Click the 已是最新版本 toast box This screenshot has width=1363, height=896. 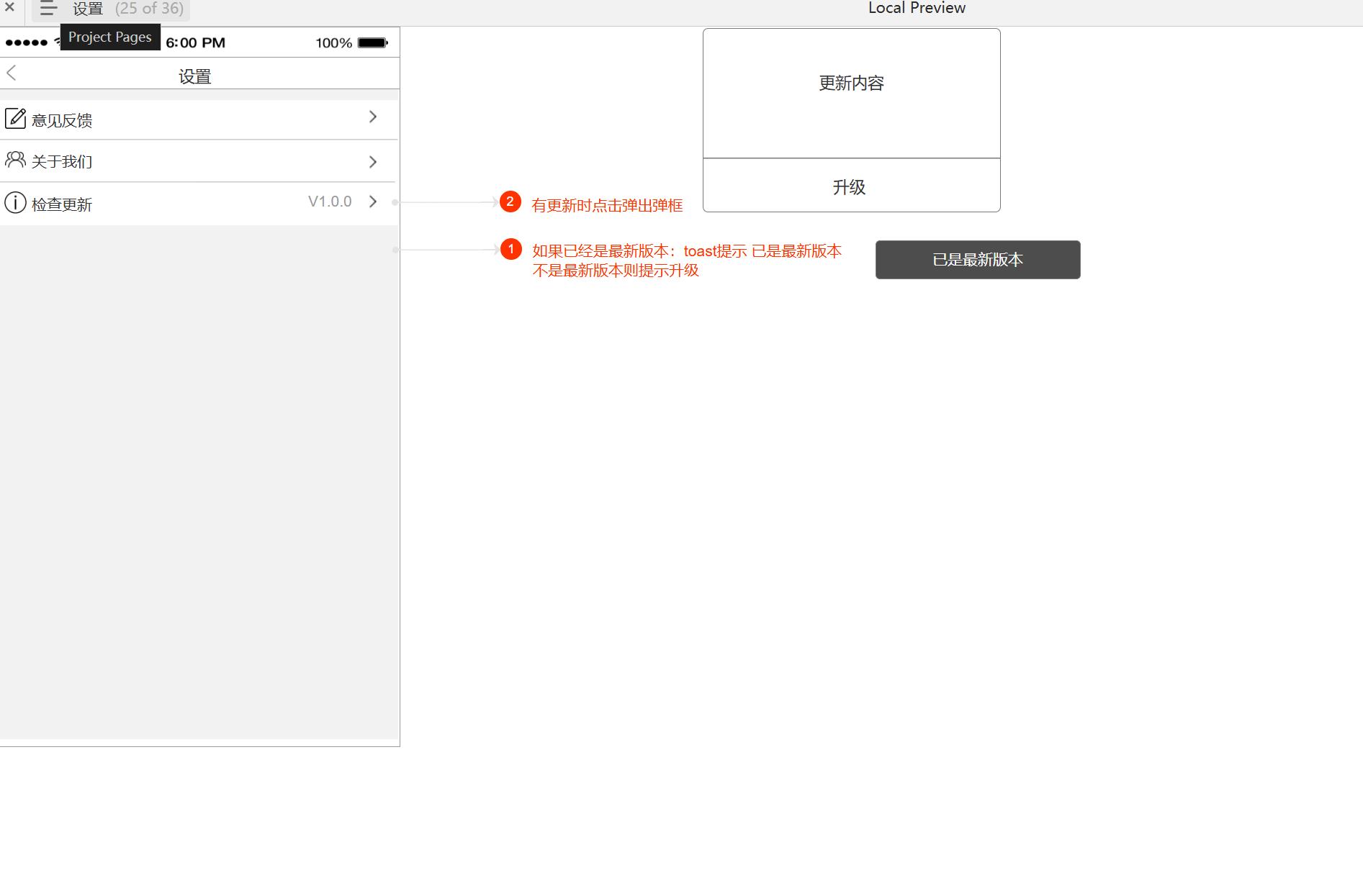click(x=978, y=260)
